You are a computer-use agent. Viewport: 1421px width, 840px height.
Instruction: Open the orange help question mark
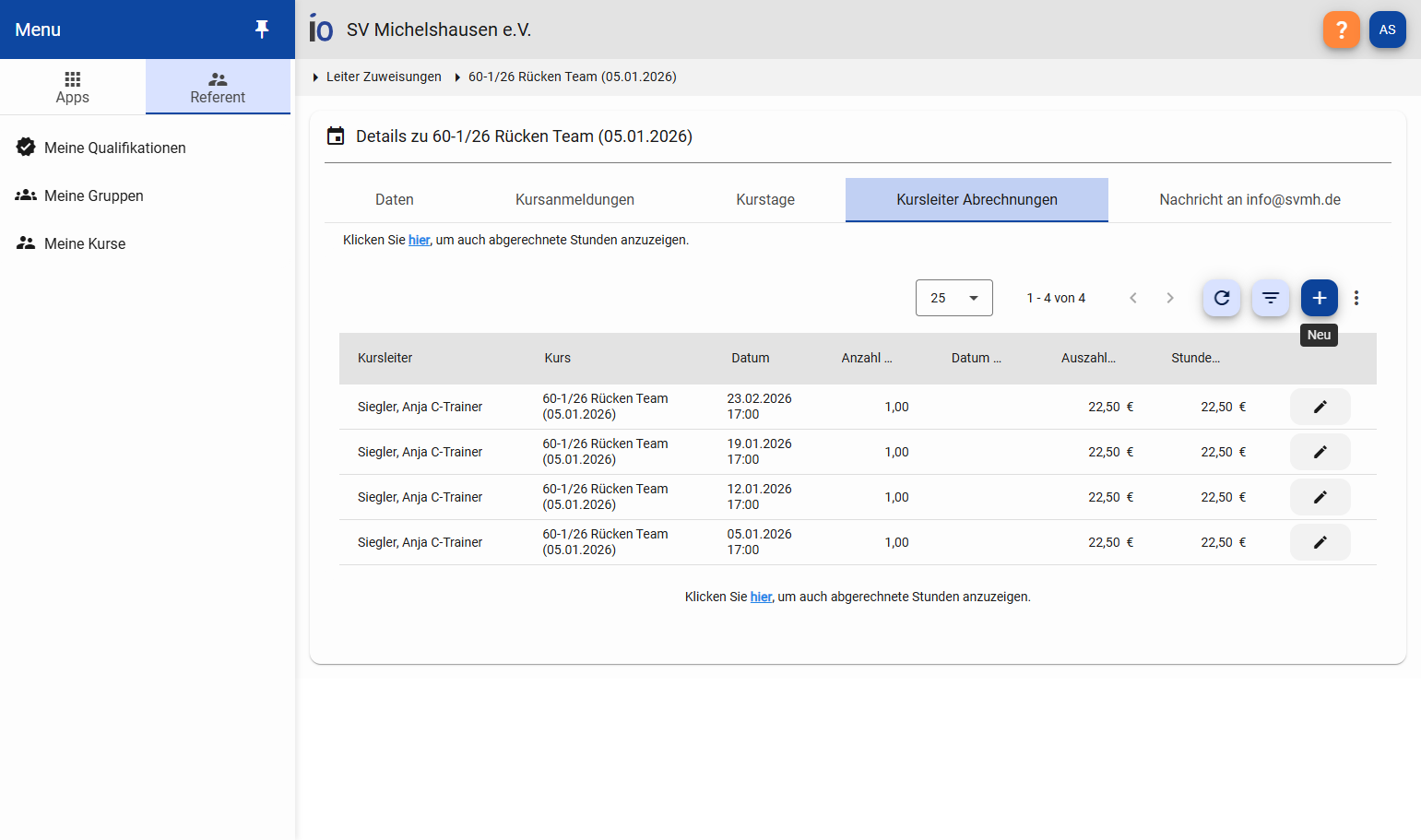[1342, 30]
